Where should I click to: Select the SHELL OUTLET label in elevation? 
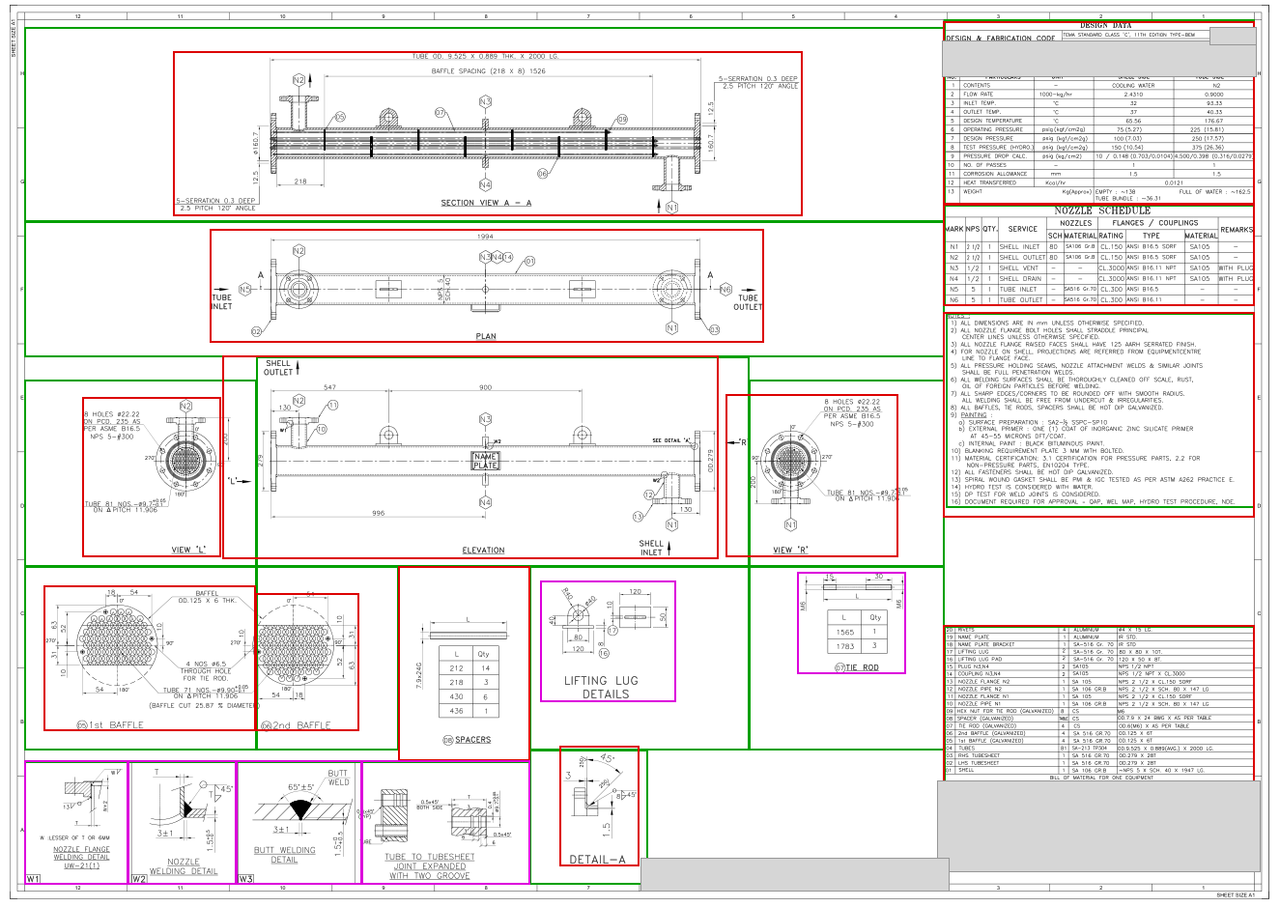tap(277, 367)
